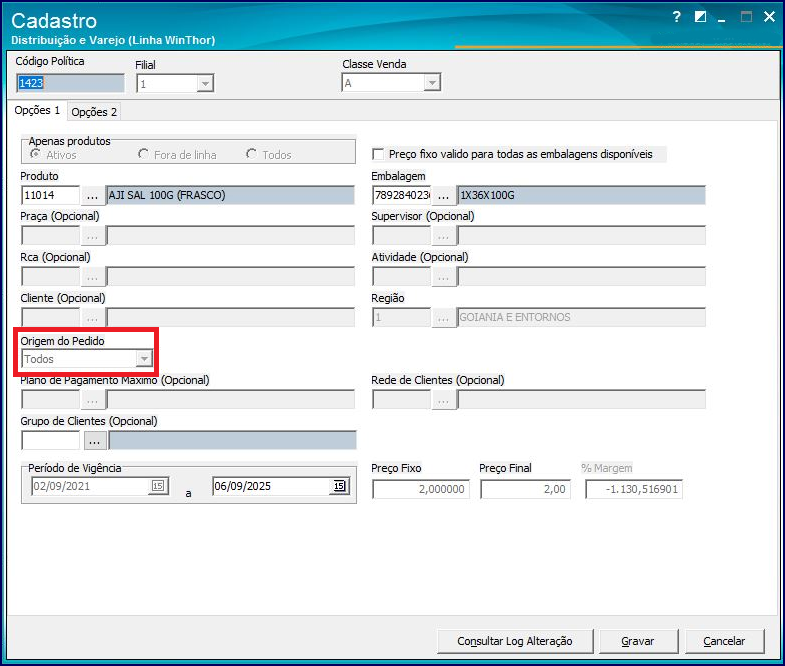This screenshot has width=785, height=666.
Task: Click the Grupo de Clientes code field
Action: pyautogui.click(x=51, y=441)
